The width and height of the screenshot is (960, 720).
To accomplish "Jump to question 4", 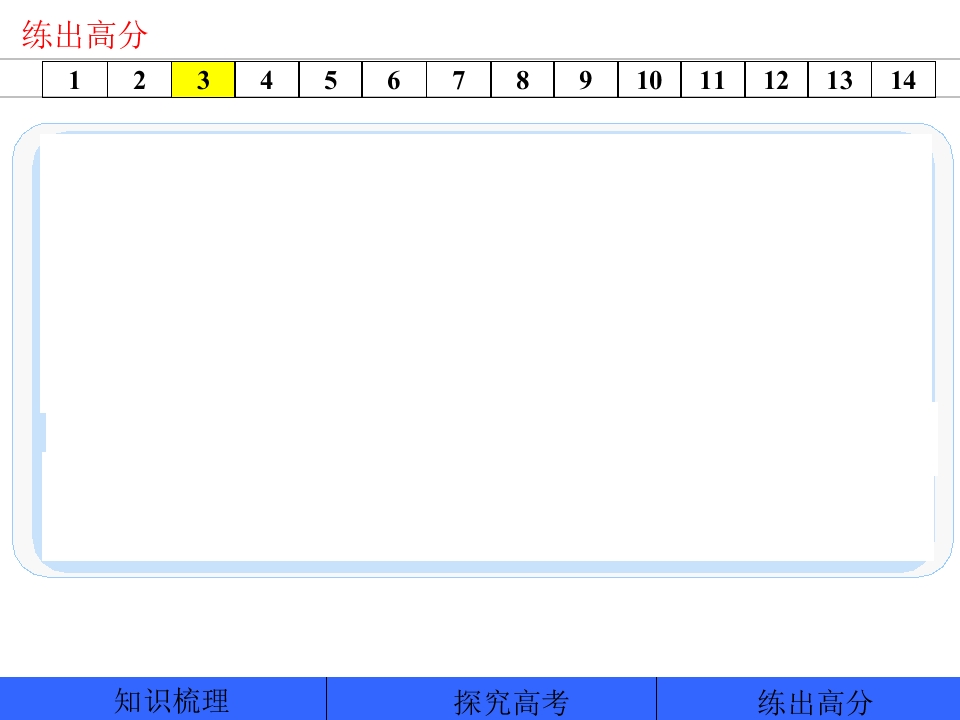I will coord(267,80).
